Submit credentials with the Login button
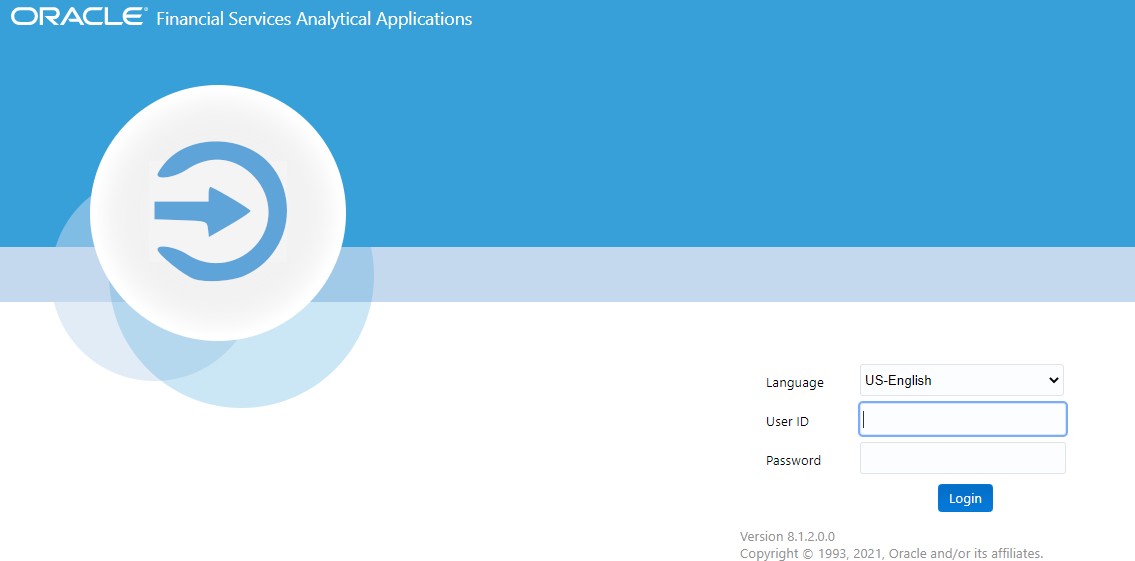The height and width of the screenshot is (561, 1135). click(x=965, y=498)
